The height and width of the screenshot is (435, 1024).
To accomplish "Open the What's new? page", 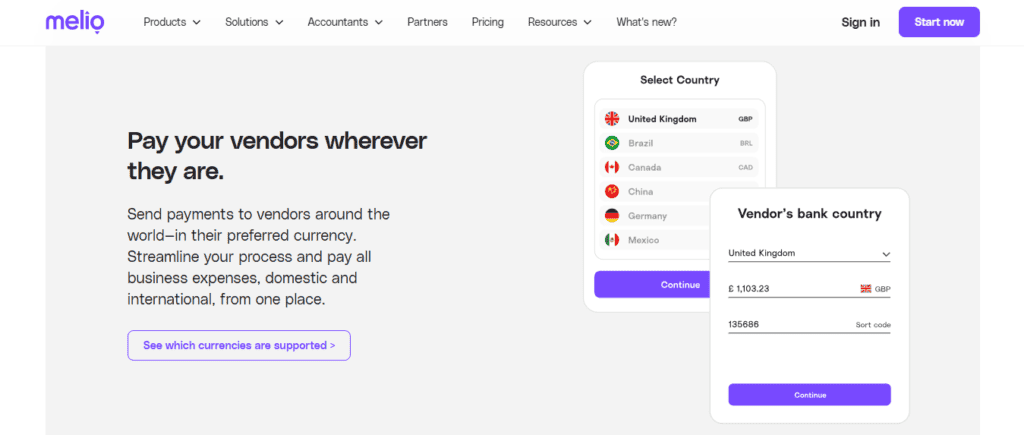I will click(647, 22).
